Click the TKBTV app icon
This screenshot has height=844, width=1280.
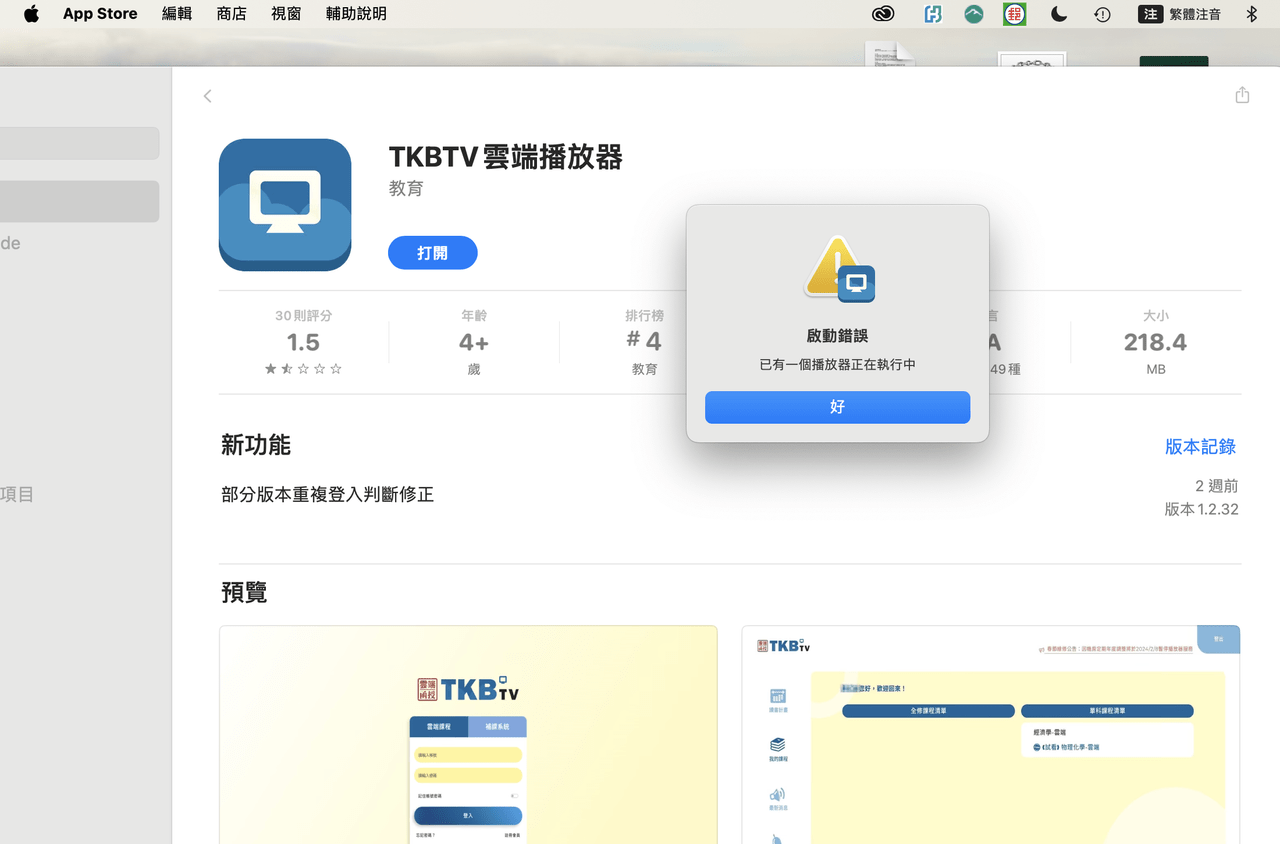tap(285, 204)
